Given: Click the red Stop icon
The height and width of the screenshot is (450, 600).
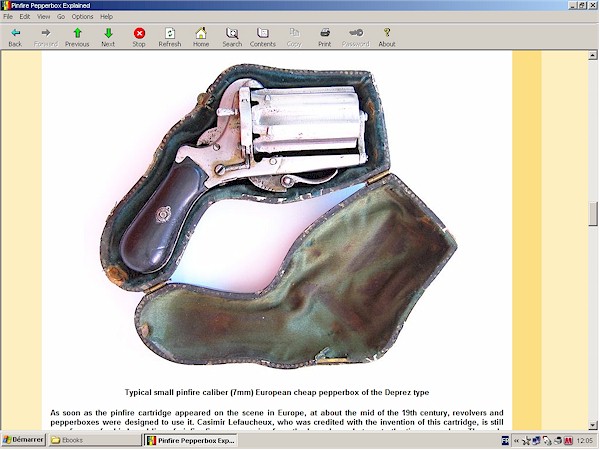Looking at the screenshot, I should pyautogui.click(x=139, y=33).
